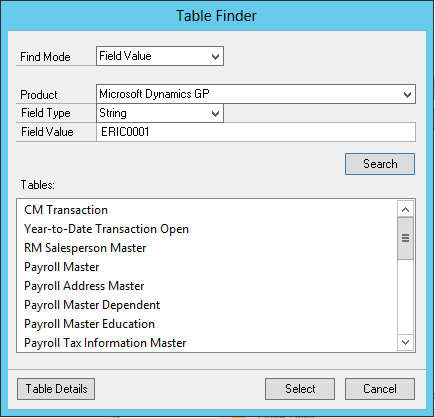Open the Find Mode dropdown
Viewport: 435px width, 418px height.
(160, 56)
